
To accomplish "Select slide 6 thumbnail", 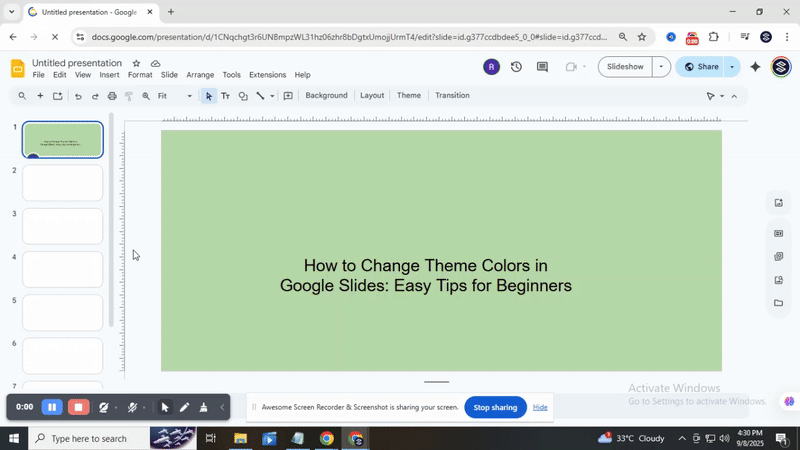I will click(63, 356).
